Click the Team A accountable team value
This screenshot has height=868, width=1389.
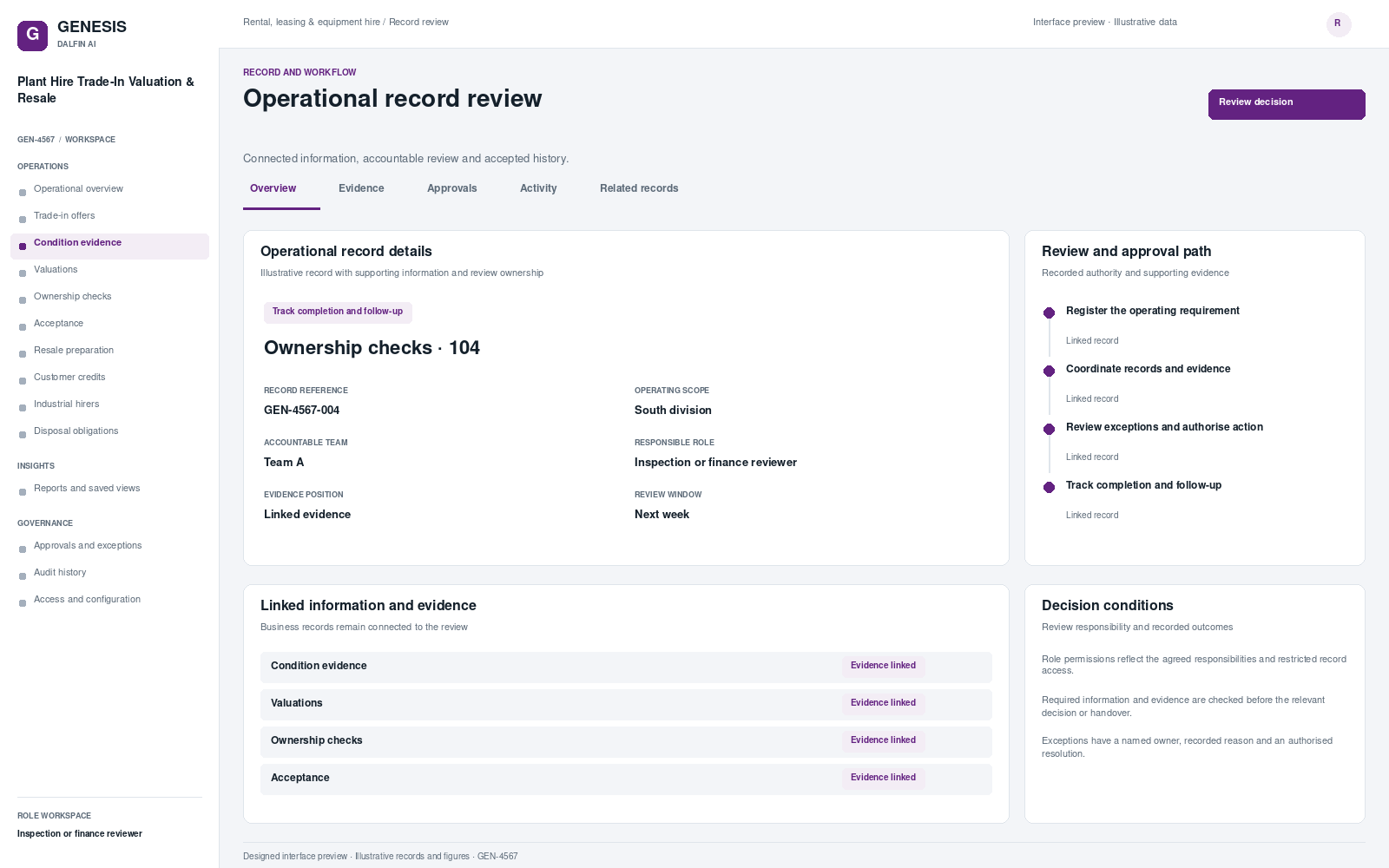point(284,463)
